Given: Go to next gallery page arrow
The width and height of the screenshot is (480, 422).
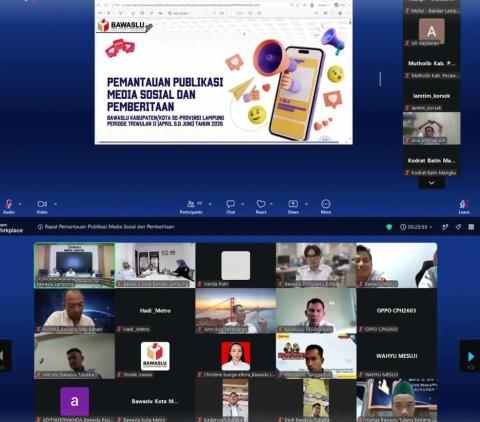Looking at the screenshot, I should [470, 357].
